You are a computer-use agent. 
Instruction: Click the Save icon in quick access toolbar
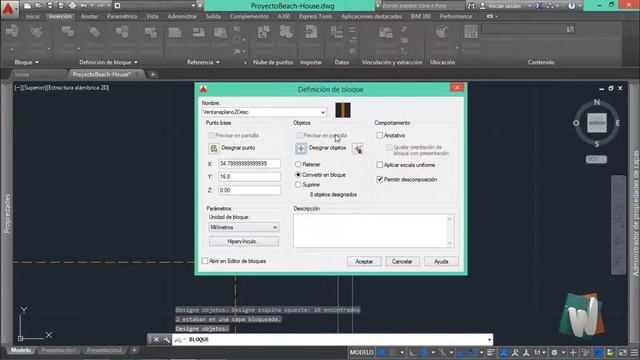click(x=50, y=6)
